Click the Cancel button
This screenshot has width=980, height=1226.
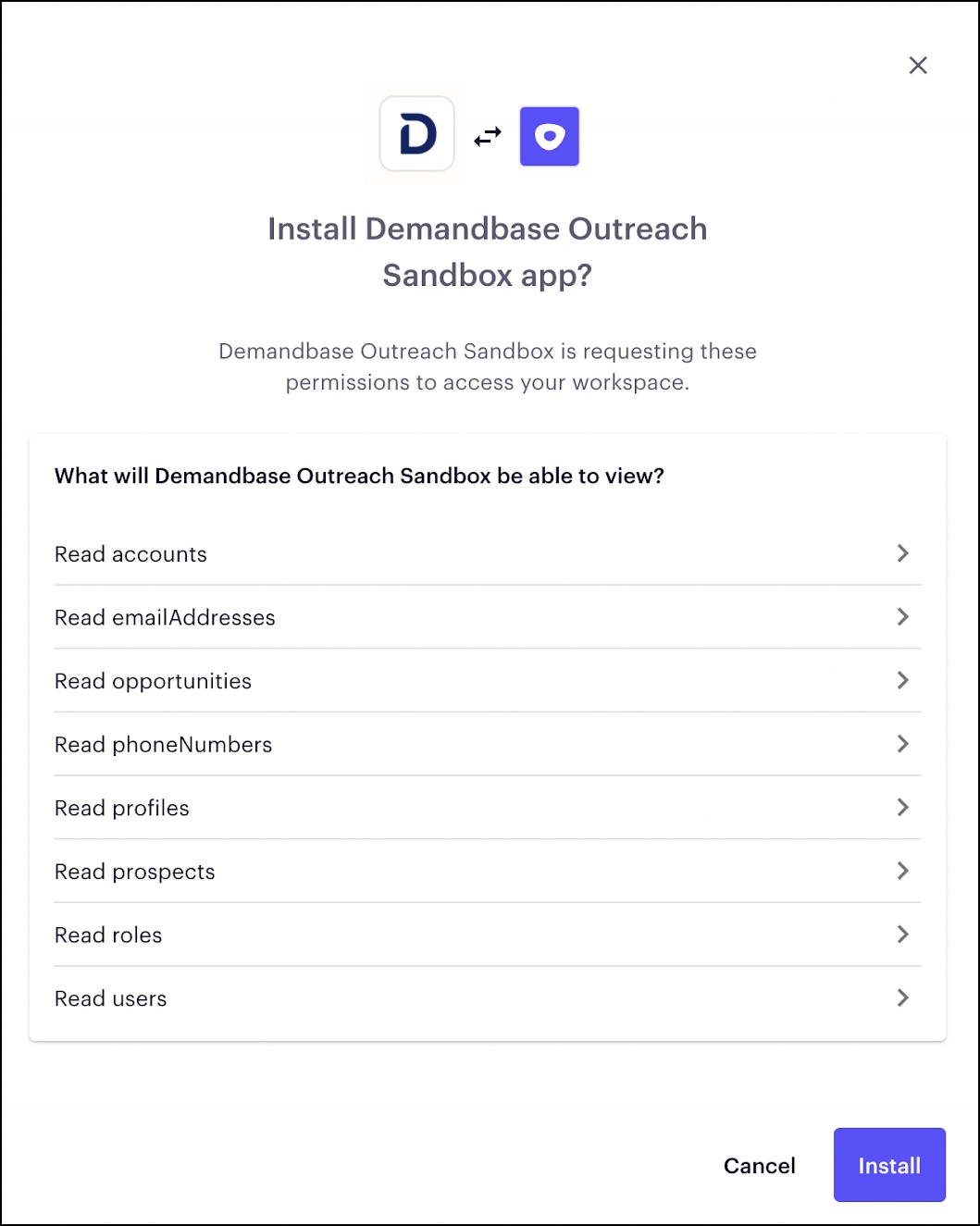tap(760, 1166)
